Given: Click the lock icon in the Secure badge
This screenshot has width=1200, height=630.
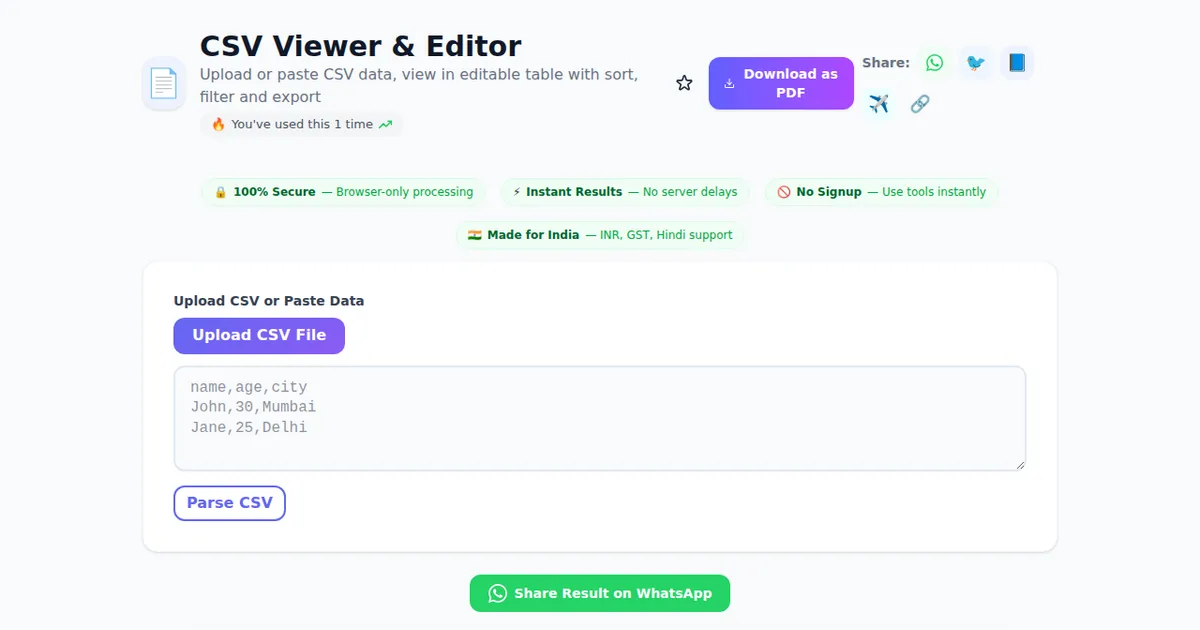Looking at the screenshot, I should pos(219,191).
